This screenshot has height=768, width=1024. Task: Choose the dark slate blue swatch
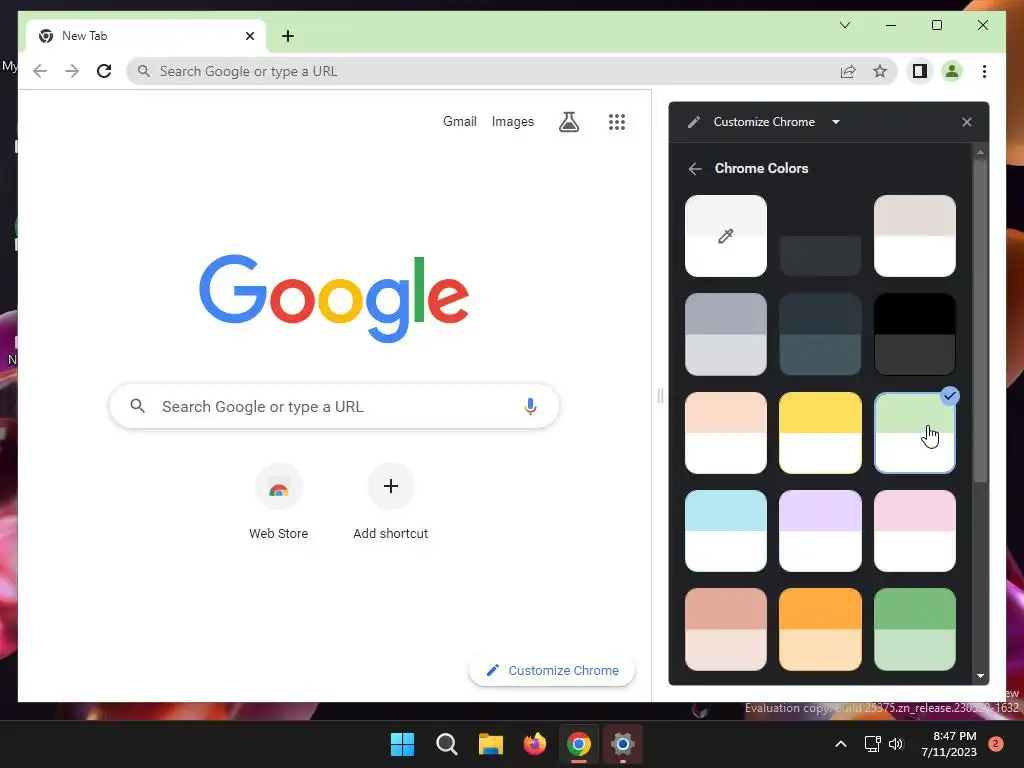(x=820, y=334)
